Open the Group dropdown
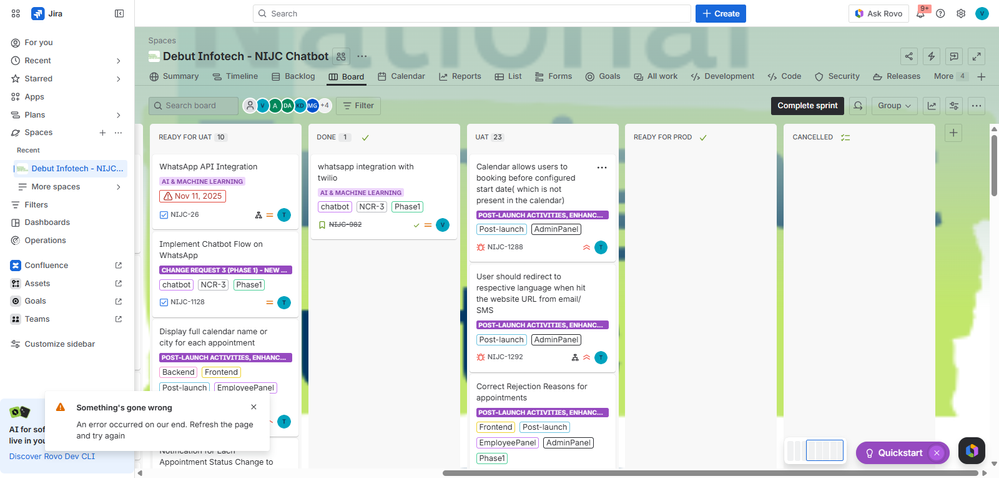Image resolution: width=999 pixels, height=478 pixels. [895, 106]
